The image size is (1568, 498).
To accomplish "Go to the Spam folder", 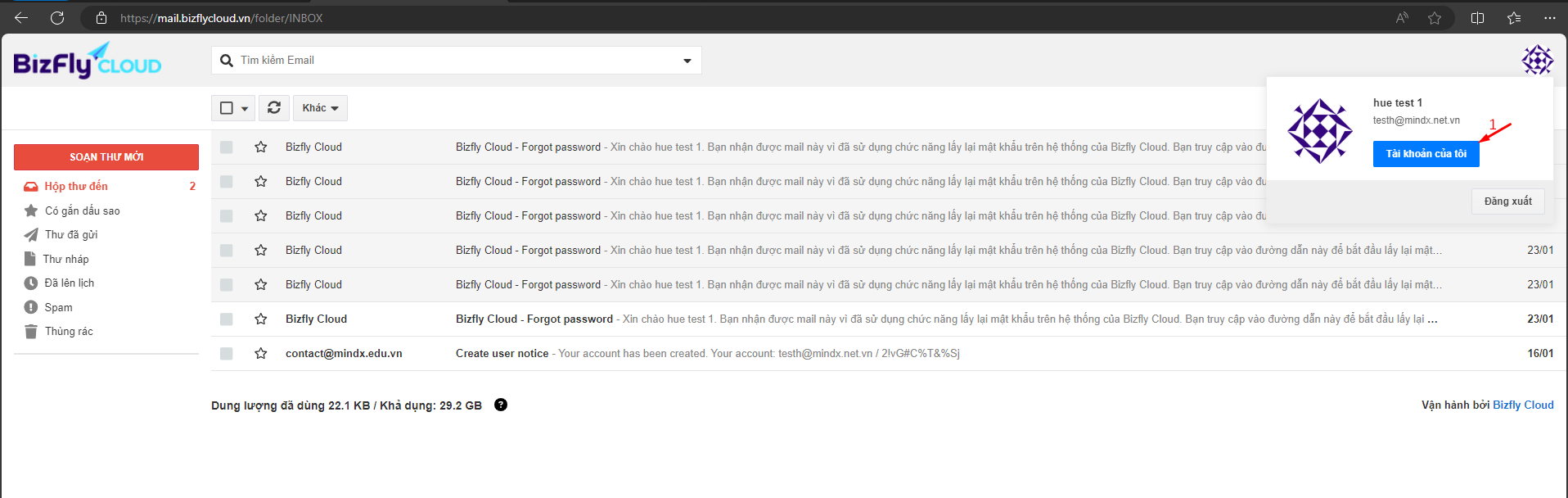I will click(x=58, y=307).
